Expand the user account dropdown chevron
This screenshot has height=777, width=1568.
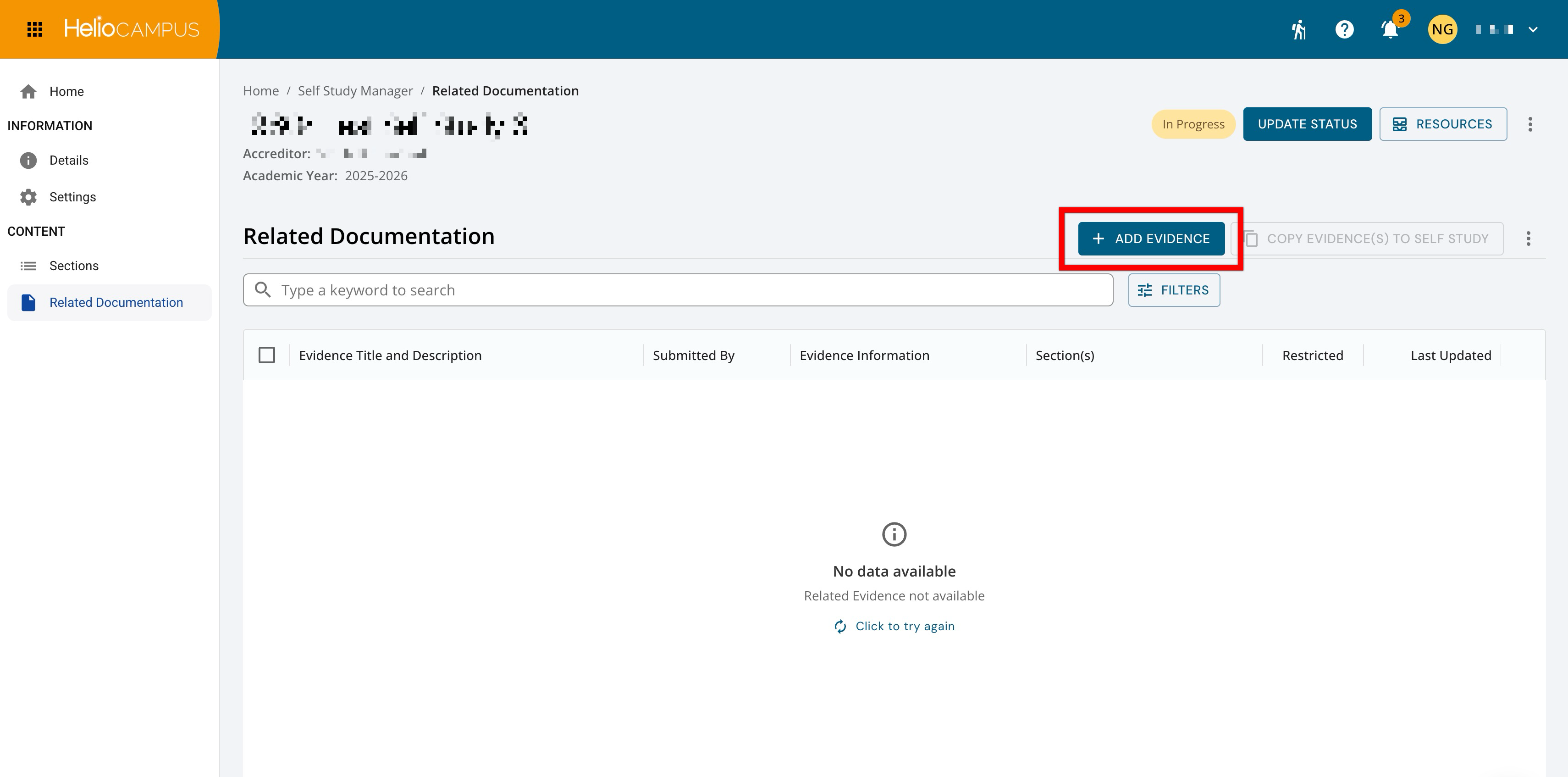pos(1533,29)
